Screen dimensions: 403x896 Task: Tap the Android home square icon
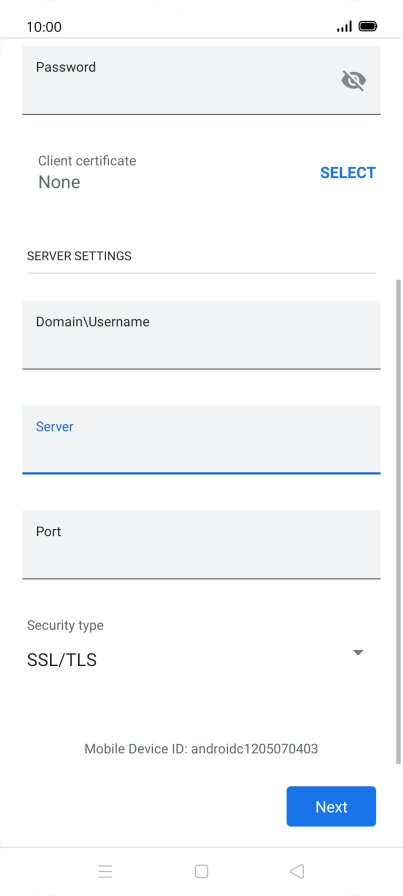click(201, 871)
